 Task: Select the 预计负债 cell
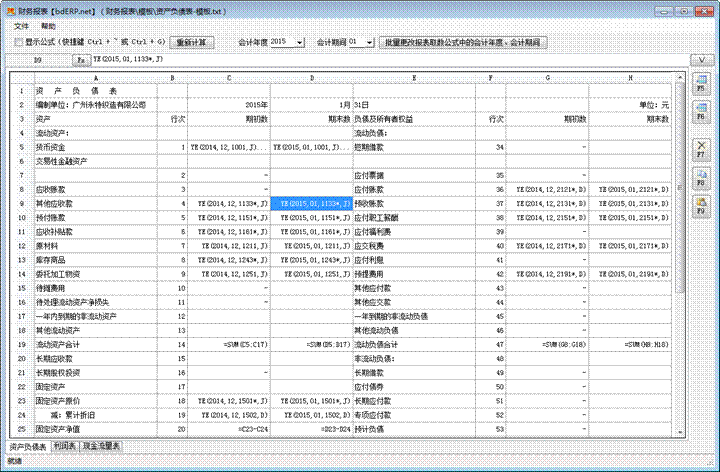coord(415,429)
